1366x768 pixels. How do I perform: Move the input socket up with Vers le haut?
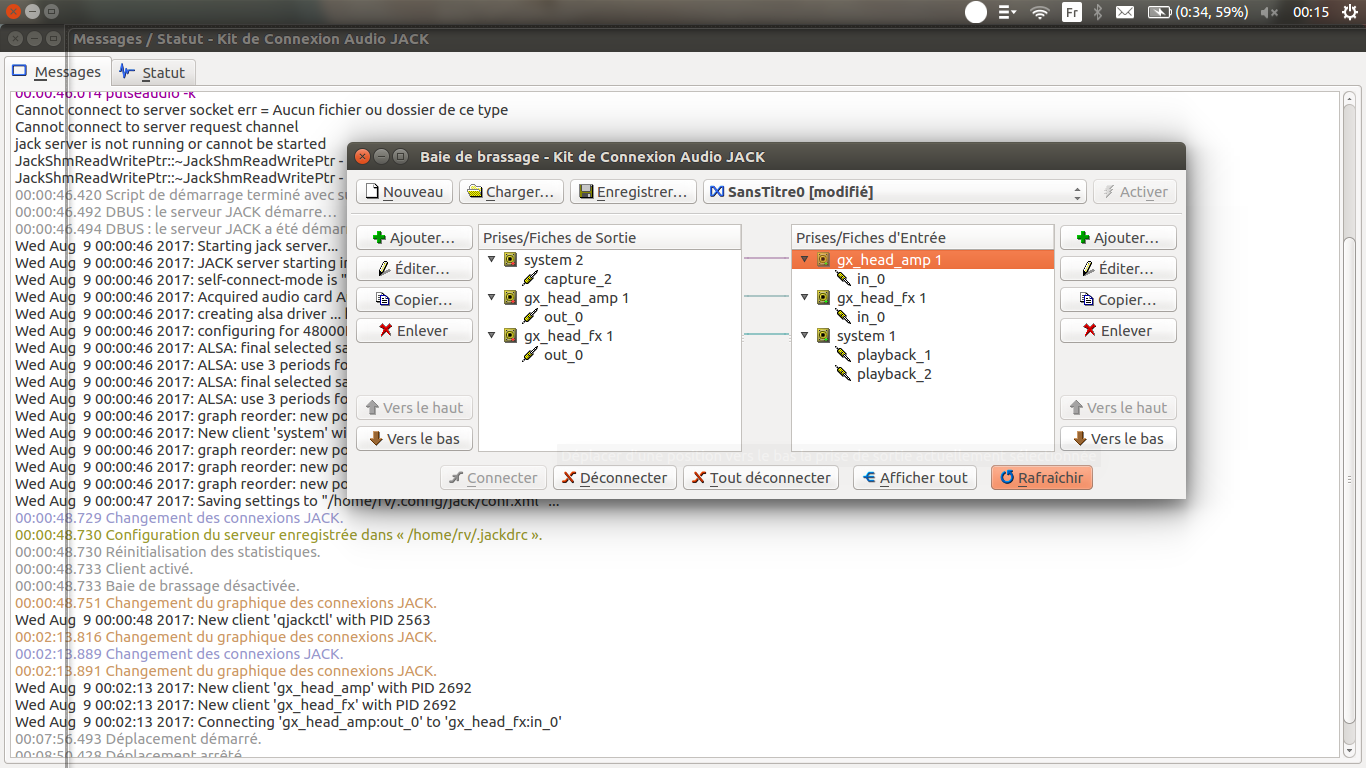(x=1119, y=408)
